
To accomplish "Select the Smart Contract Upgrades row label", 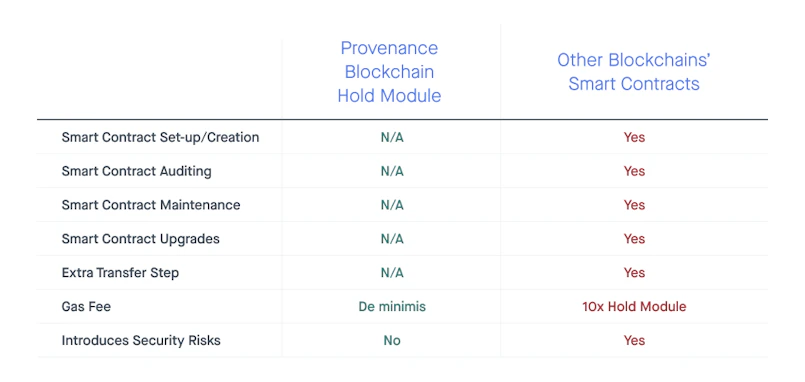I will 141,239.
